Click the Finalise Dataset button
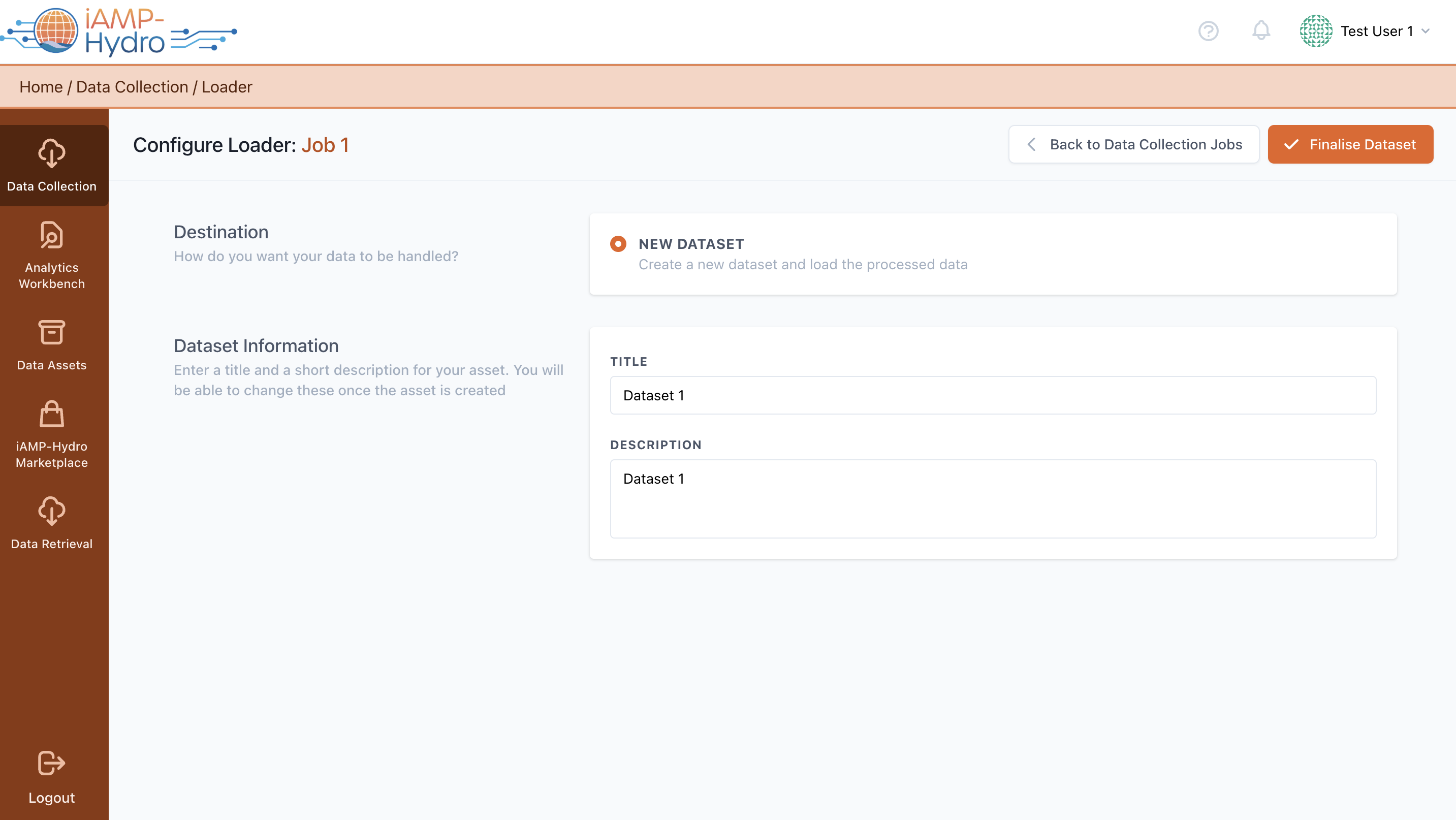This screenshot has width=1456, height=820. tap(1350, 145)
